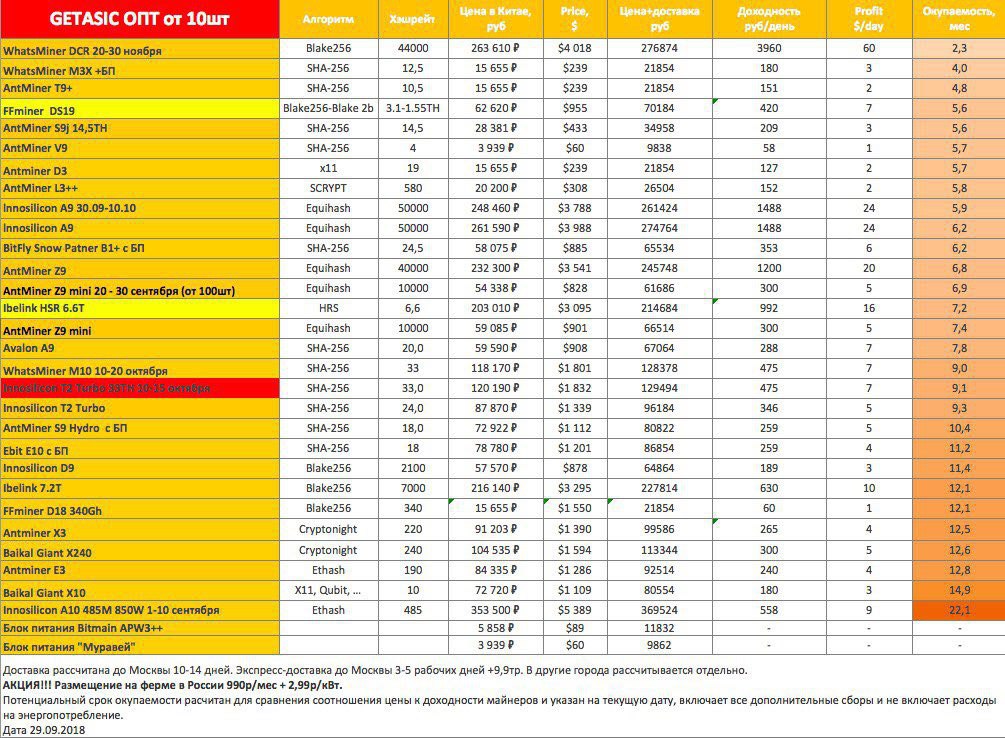Click the 'AntMiner V9' cell
The width and height of the screenshot is (1005, 738).
(x=140, y=149)
